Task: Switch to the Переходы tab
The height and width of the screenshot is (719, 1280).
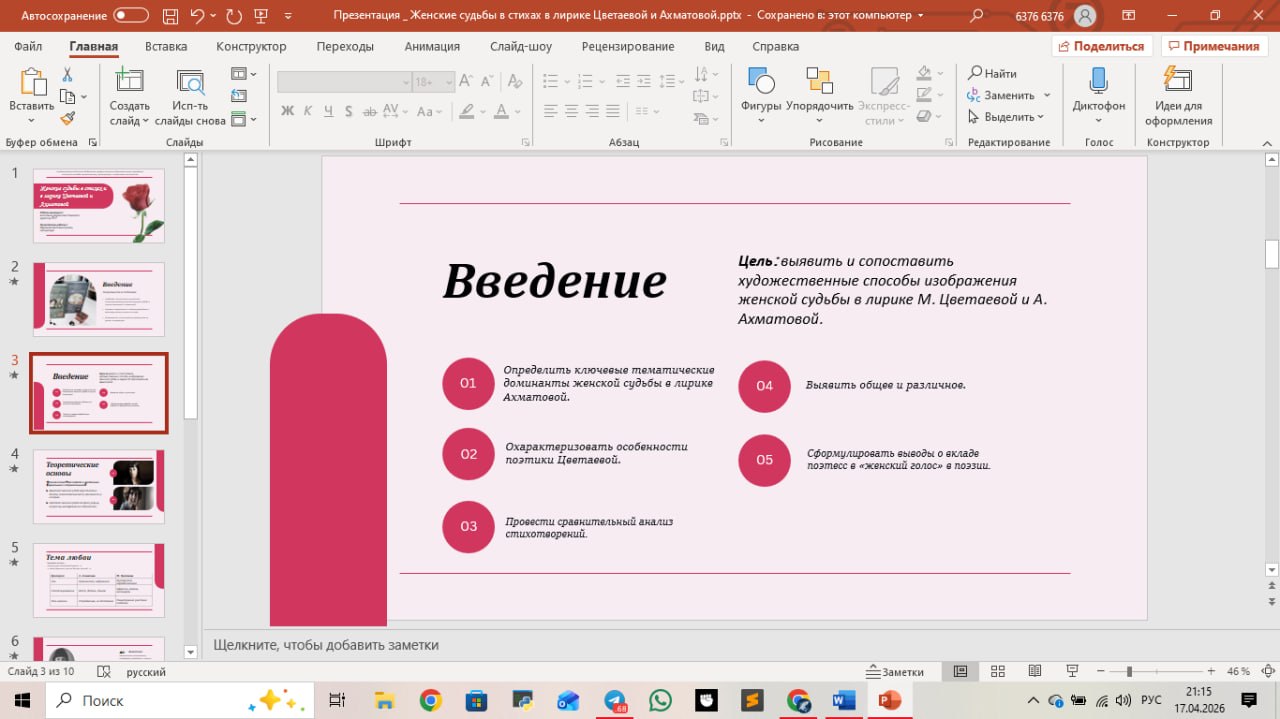Action: click(345, 46)
